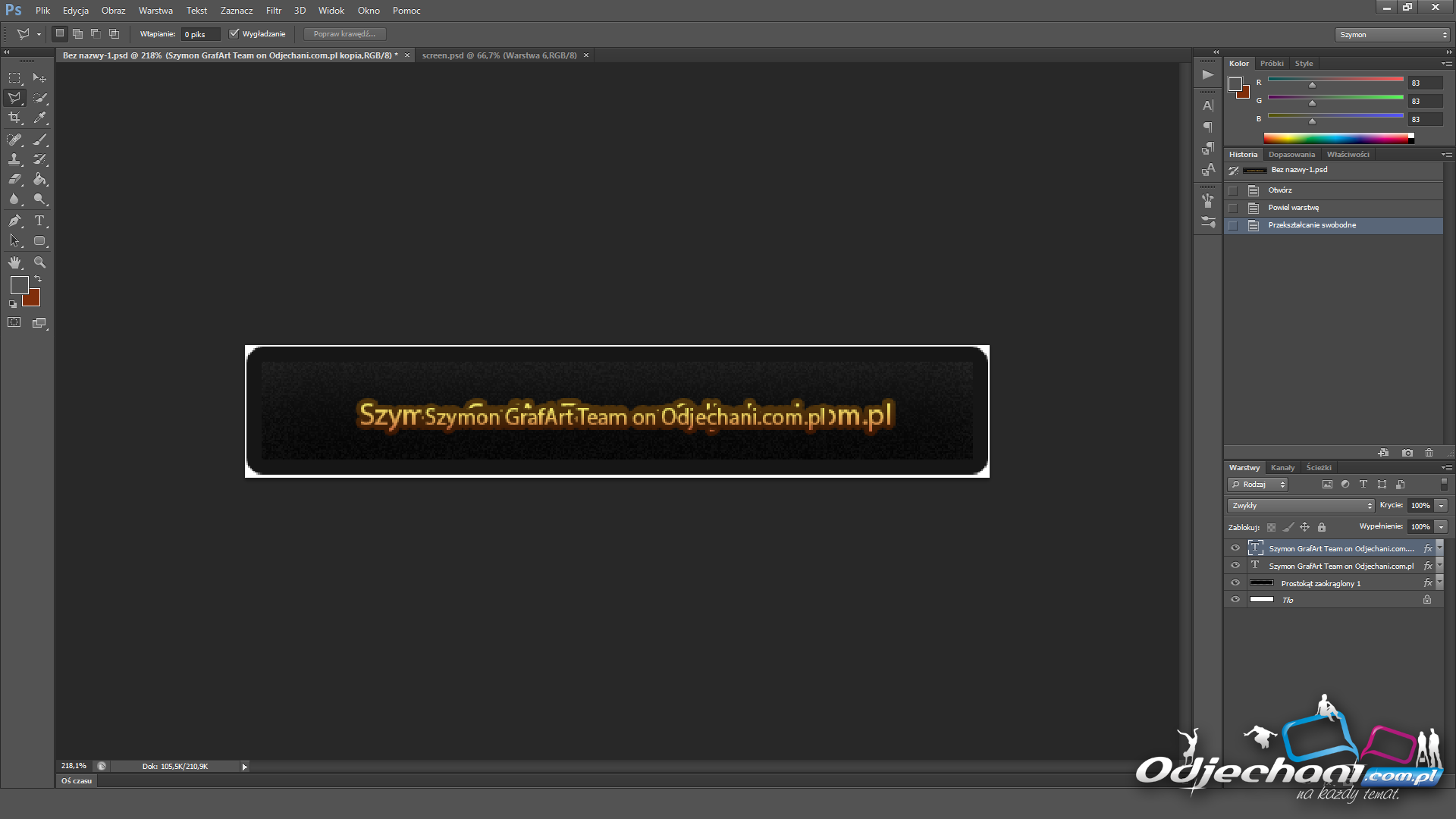Open the Warstwa menu
Image resolution: width=1456 pixels, height=819 pixels.
155,11
